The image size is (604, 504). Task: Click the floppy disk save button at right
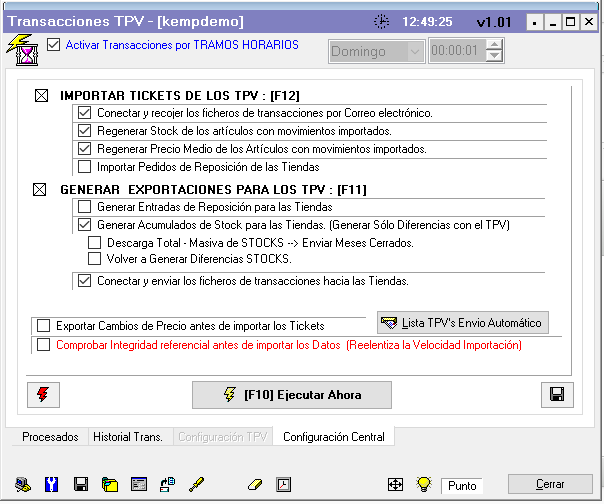[557, 394]
